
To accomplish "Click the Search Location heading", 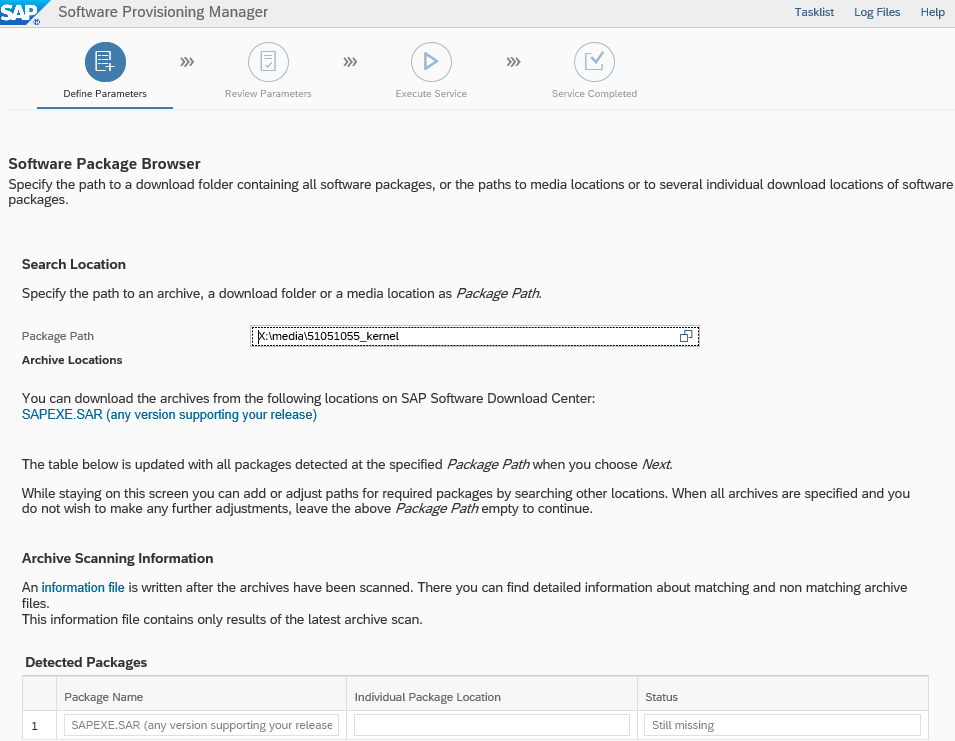I will click(x=74, y=264).
